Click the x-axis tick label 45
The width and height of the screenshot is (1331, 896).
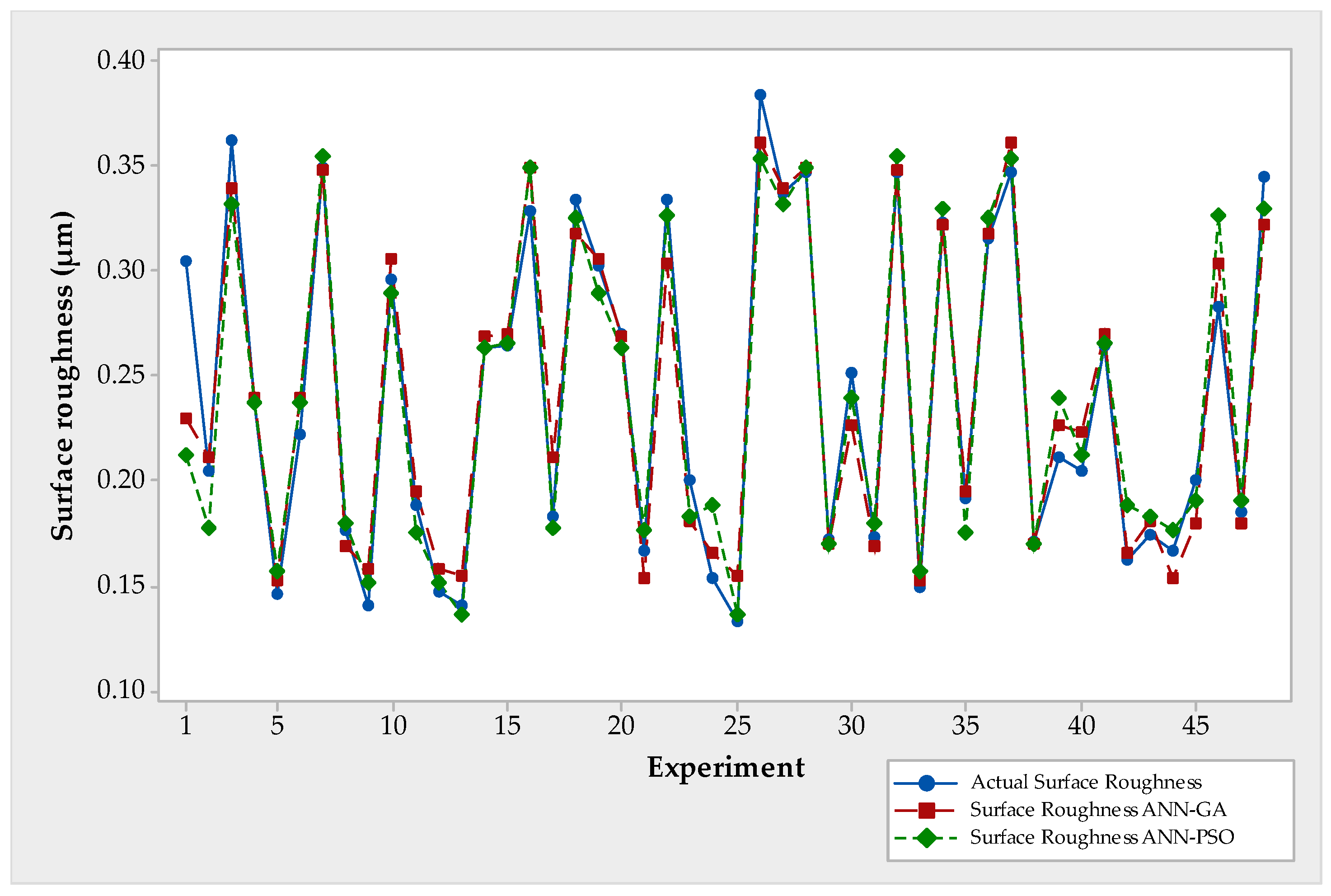(1195, 726)
